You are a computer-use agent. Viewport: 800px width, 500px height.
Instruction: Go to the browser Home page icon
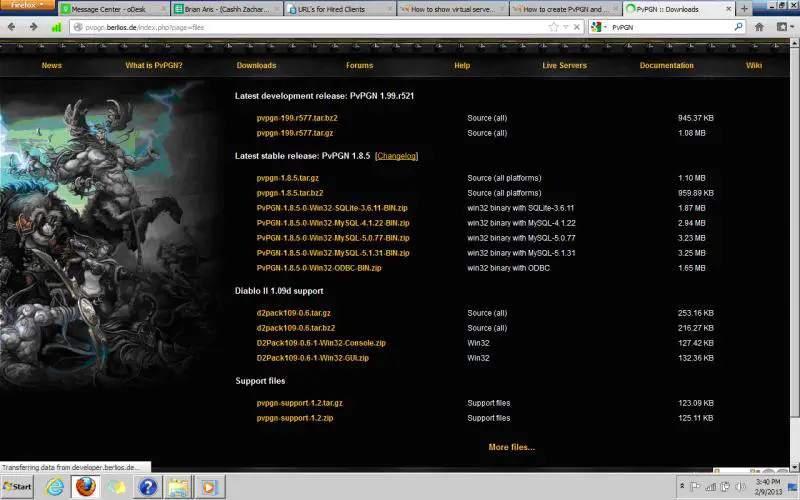759,27
